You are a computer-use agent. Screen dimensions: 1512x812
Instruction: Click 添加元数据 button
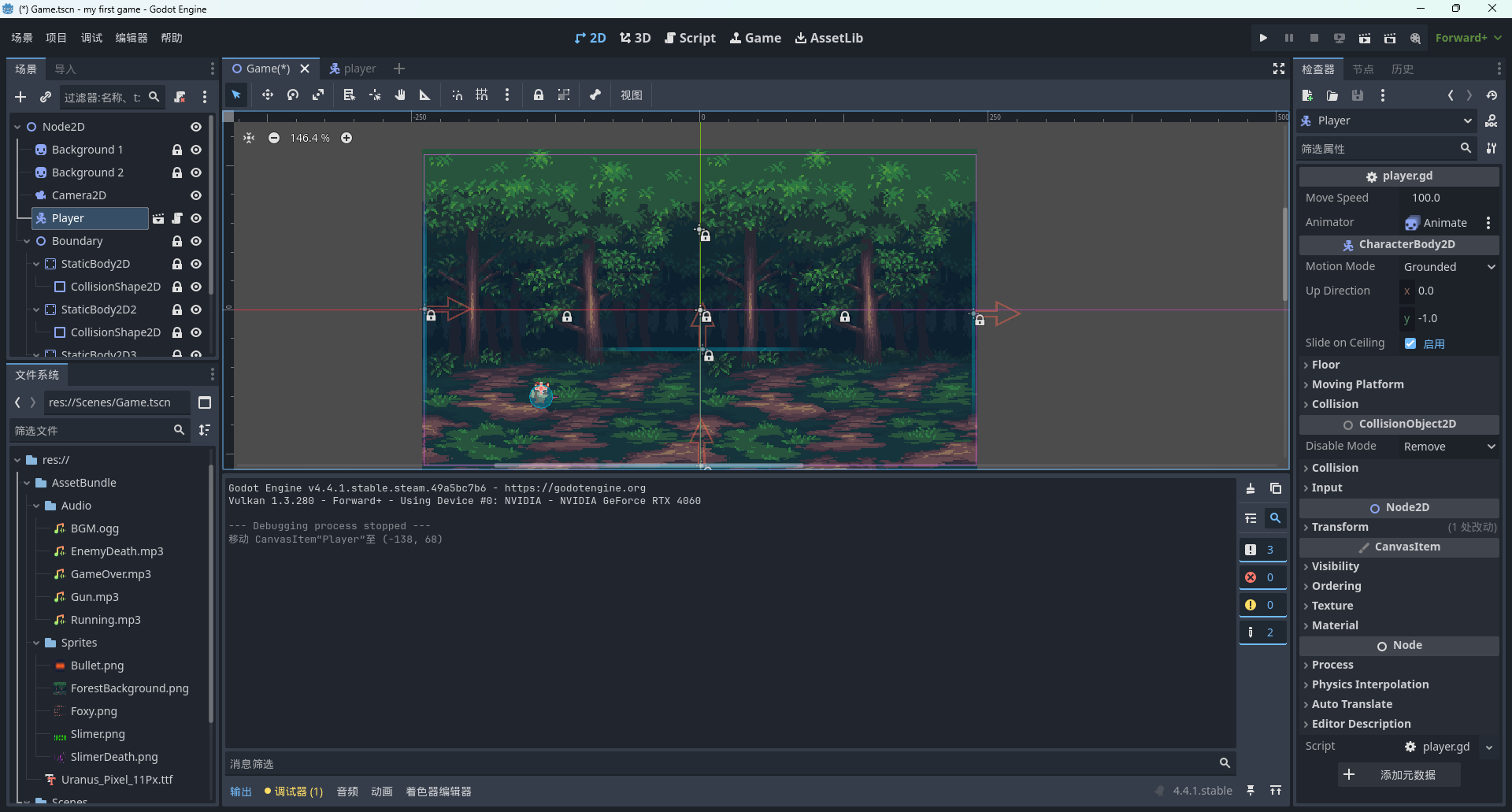click(x=1399, y=775)
